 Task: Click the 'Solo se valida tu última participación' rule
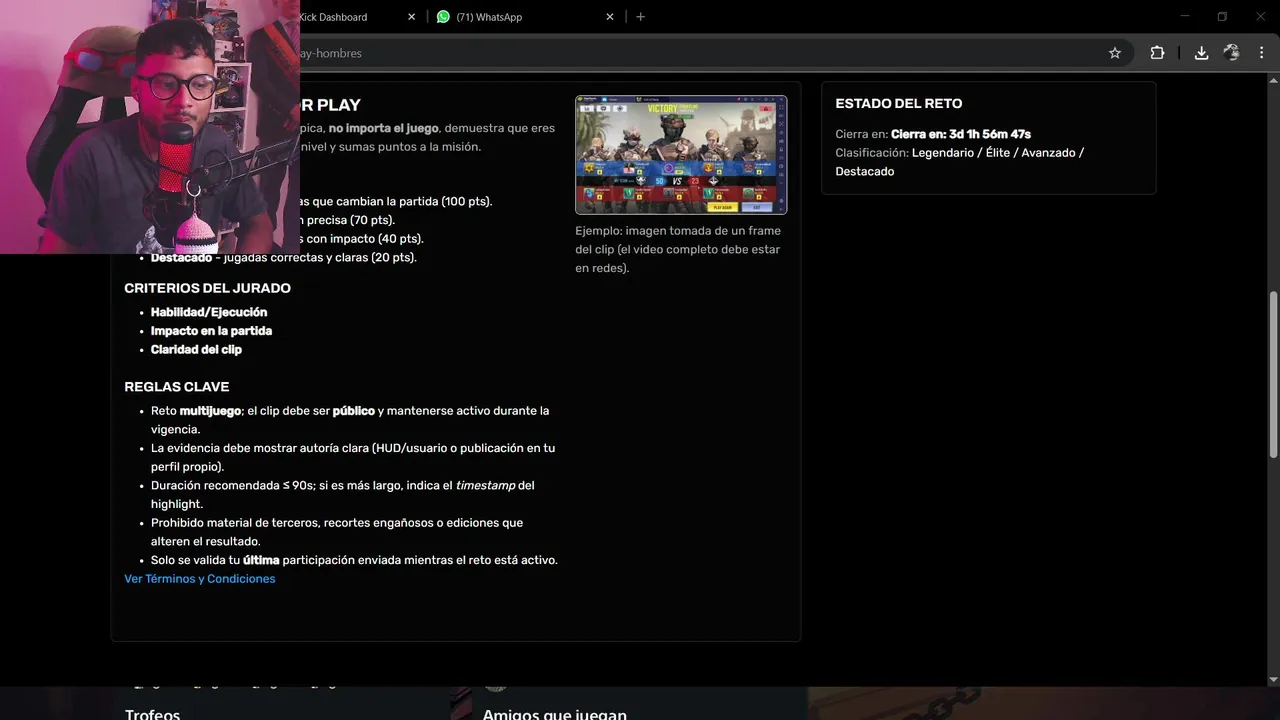tap(354, 560)
